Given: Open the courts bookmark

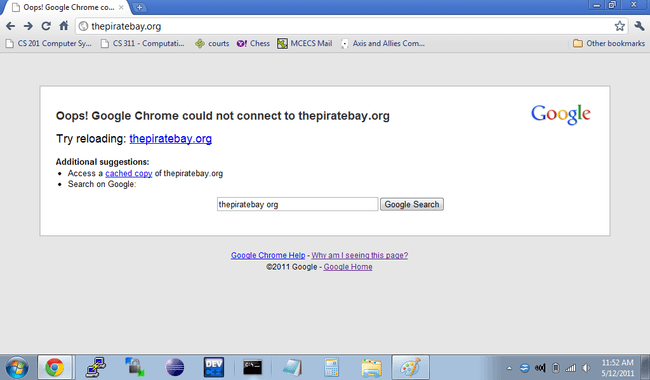Looking at the screenshot, I should [x=212, y=44].
